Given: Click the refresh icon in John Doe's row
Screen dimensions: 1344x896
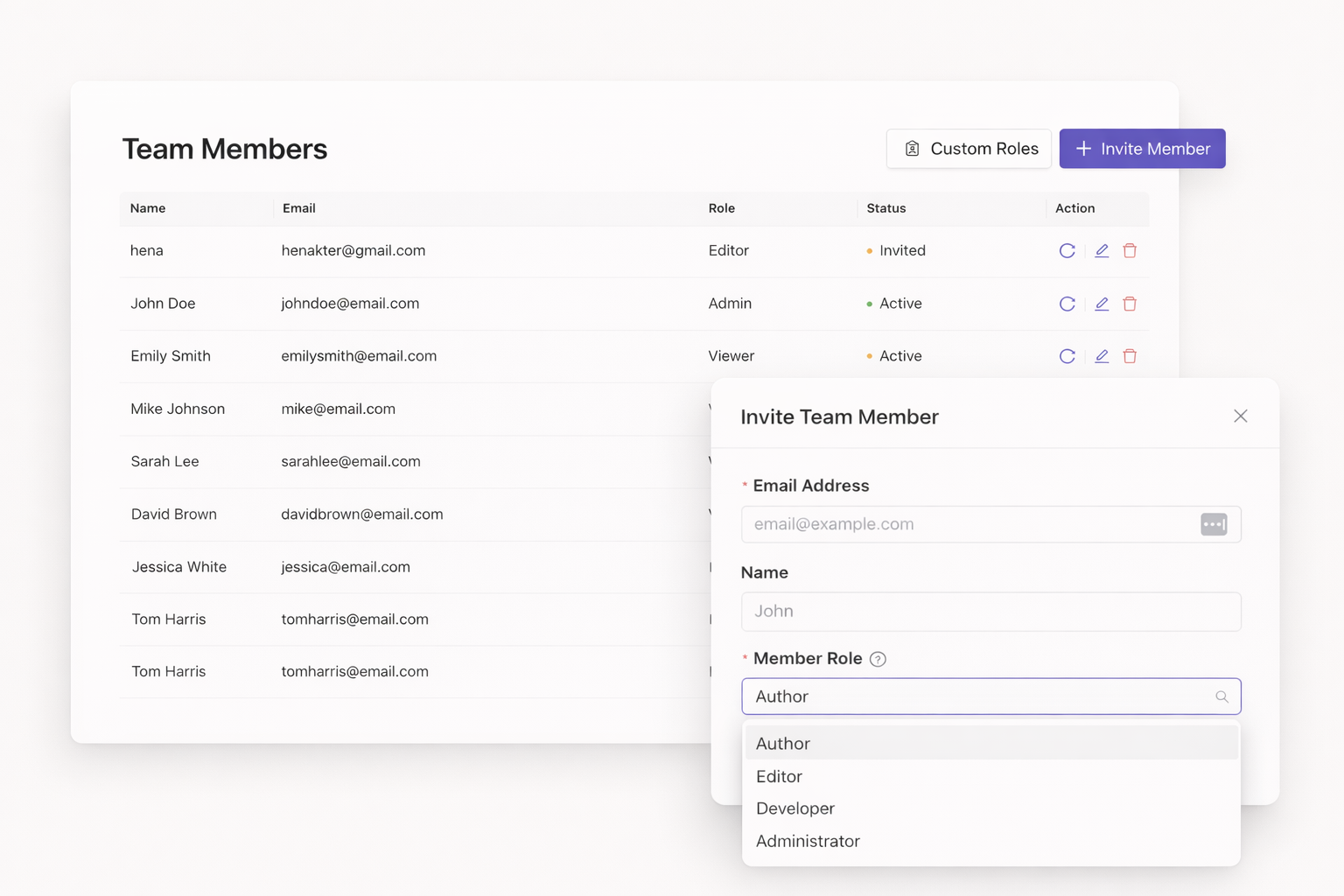Looking at the screenshot, I should (1067, 304).
